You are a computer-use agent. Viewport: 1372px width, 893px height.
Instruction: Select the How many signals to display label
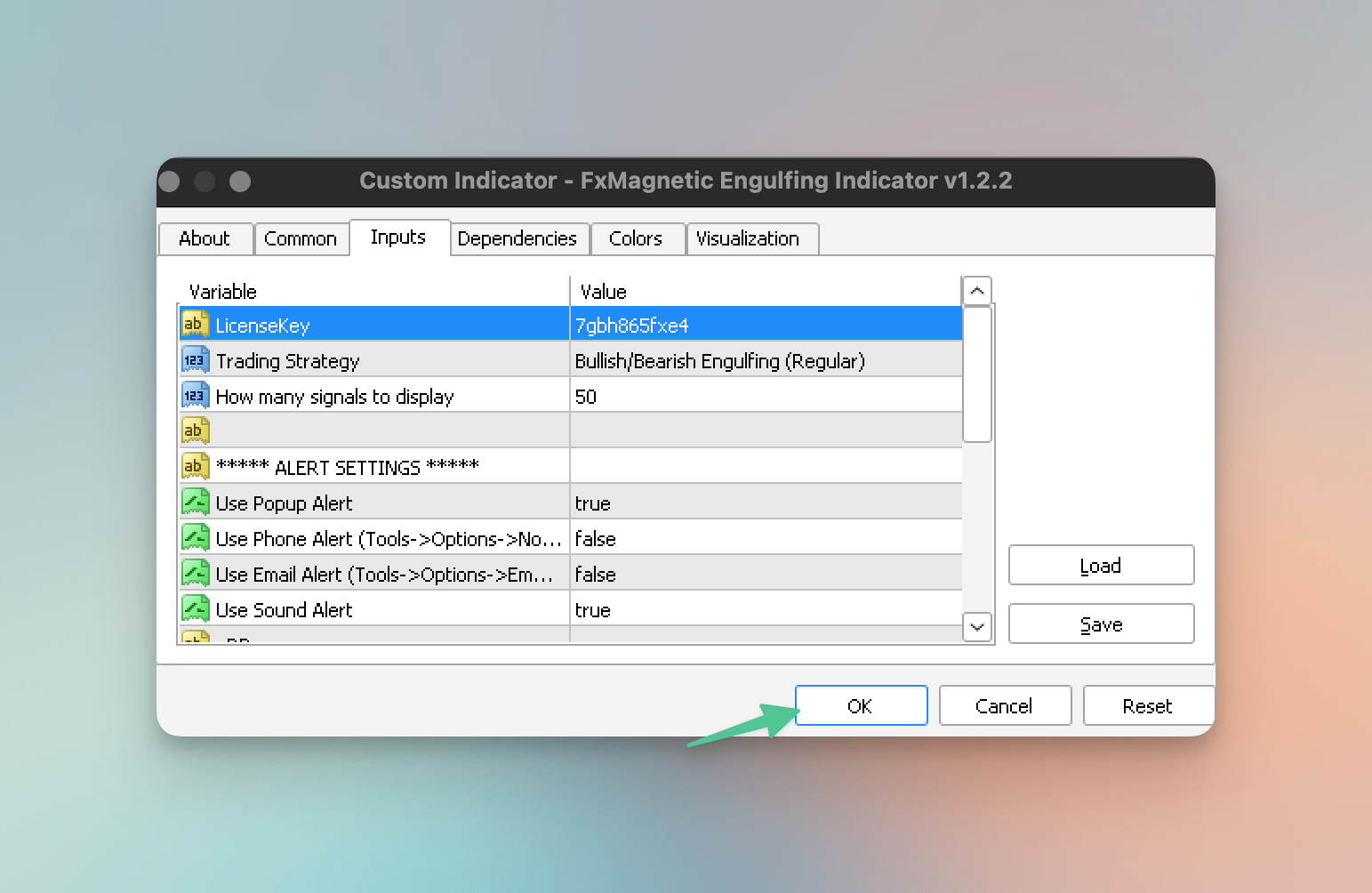point(334,397)
